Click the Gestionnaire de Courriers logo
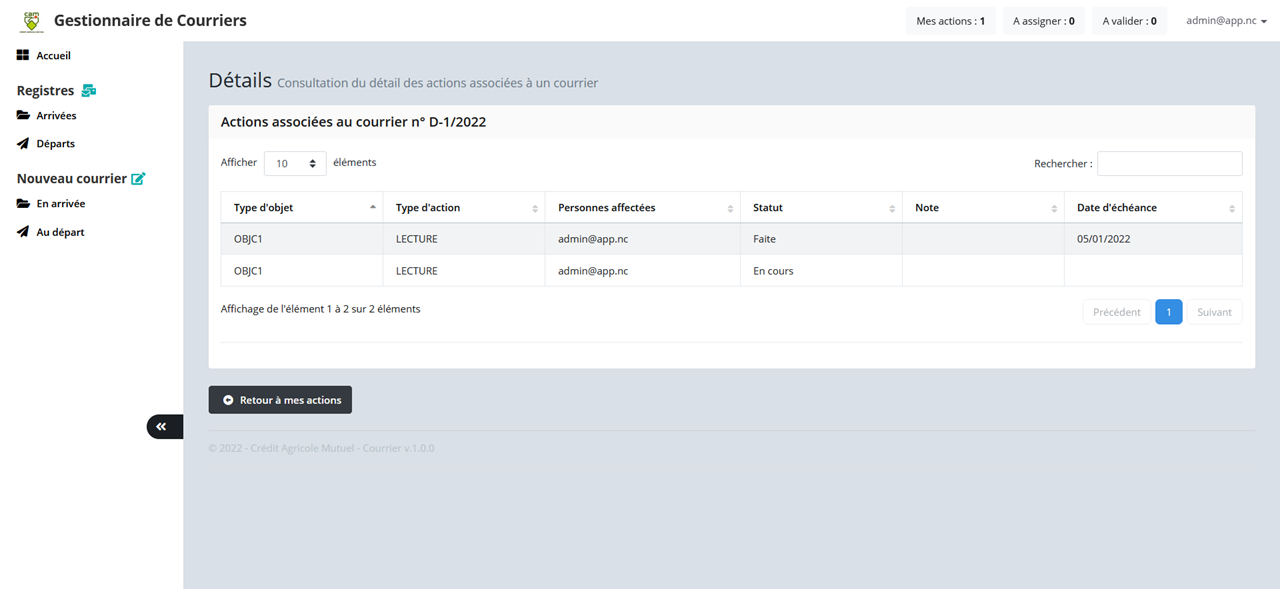 tap(33, 21)
